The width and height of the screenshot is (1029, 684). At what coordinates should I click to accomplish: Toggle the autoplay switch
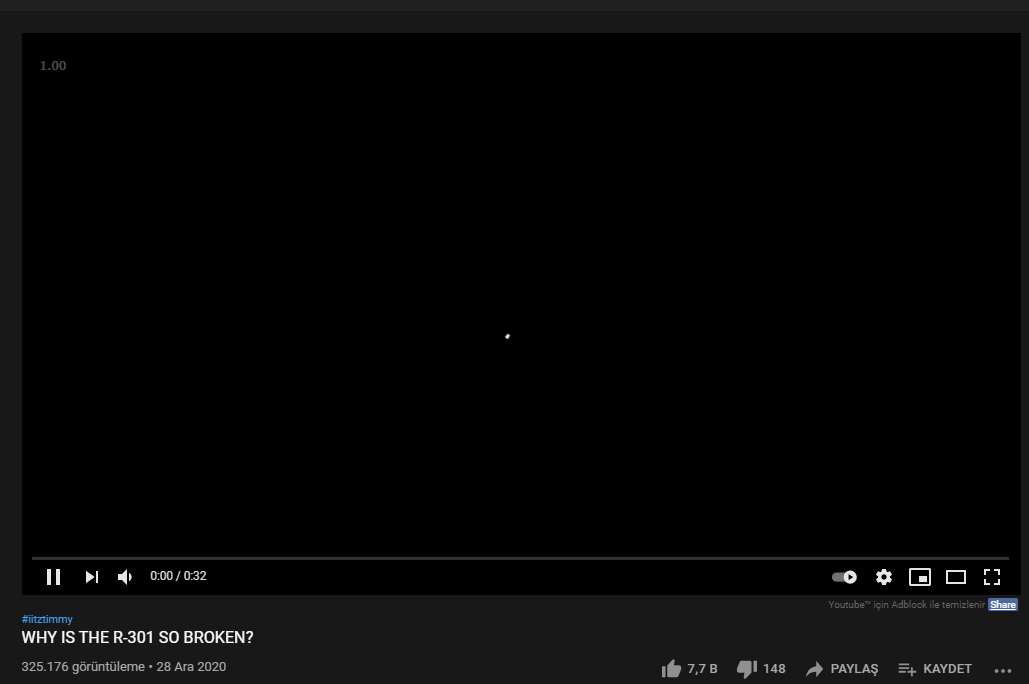(843, 576)
